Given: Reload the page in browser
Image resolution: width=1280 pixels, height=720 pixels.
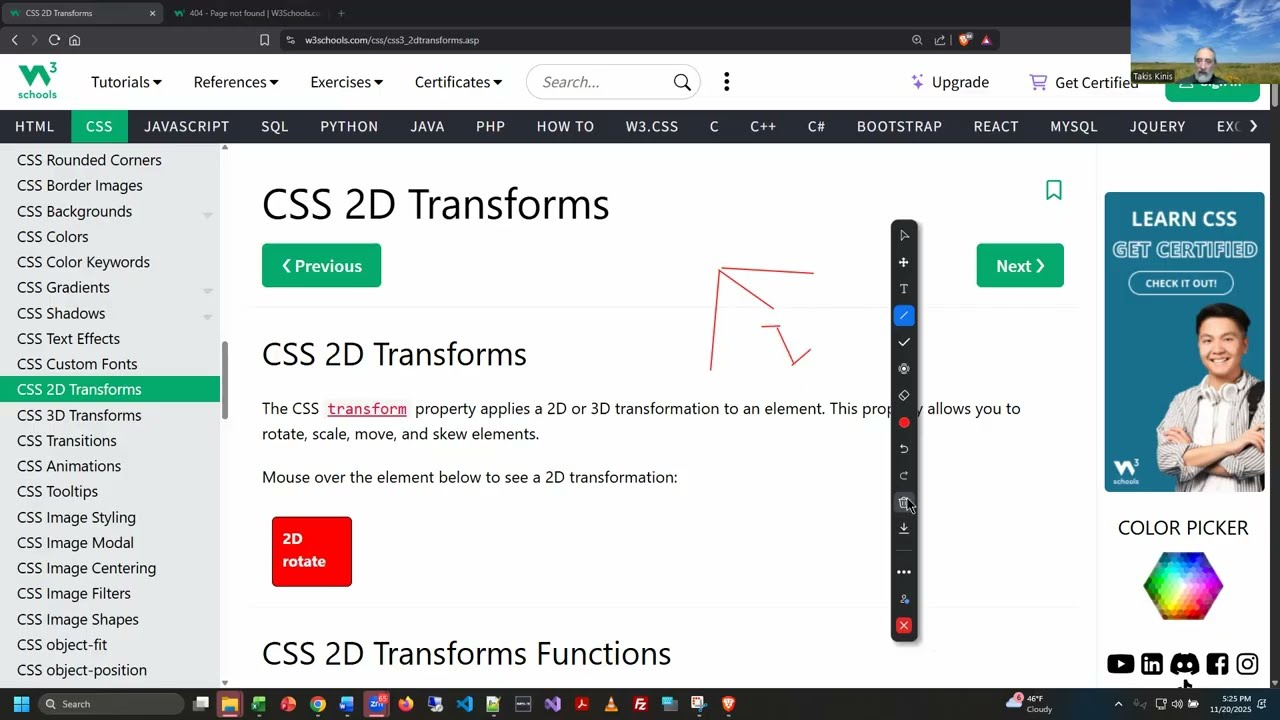Looking at the screenshot, I should (x=54, y=40).
